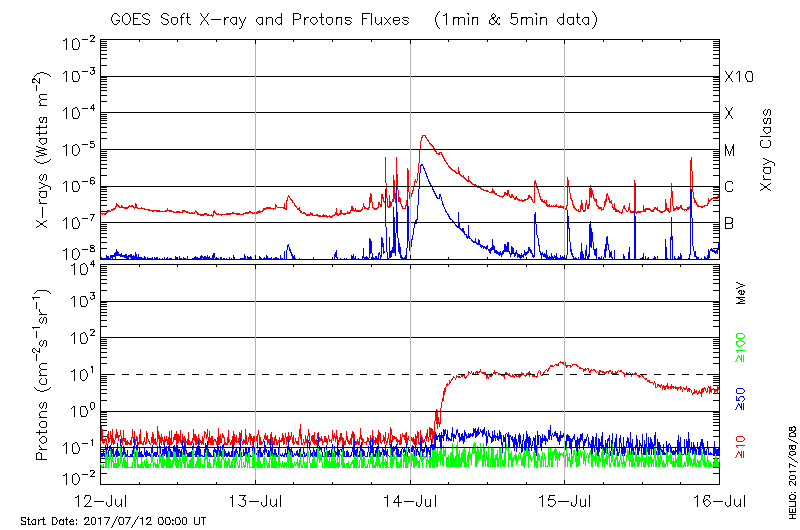
Task: Click the B flare class label
Action: 729,223
